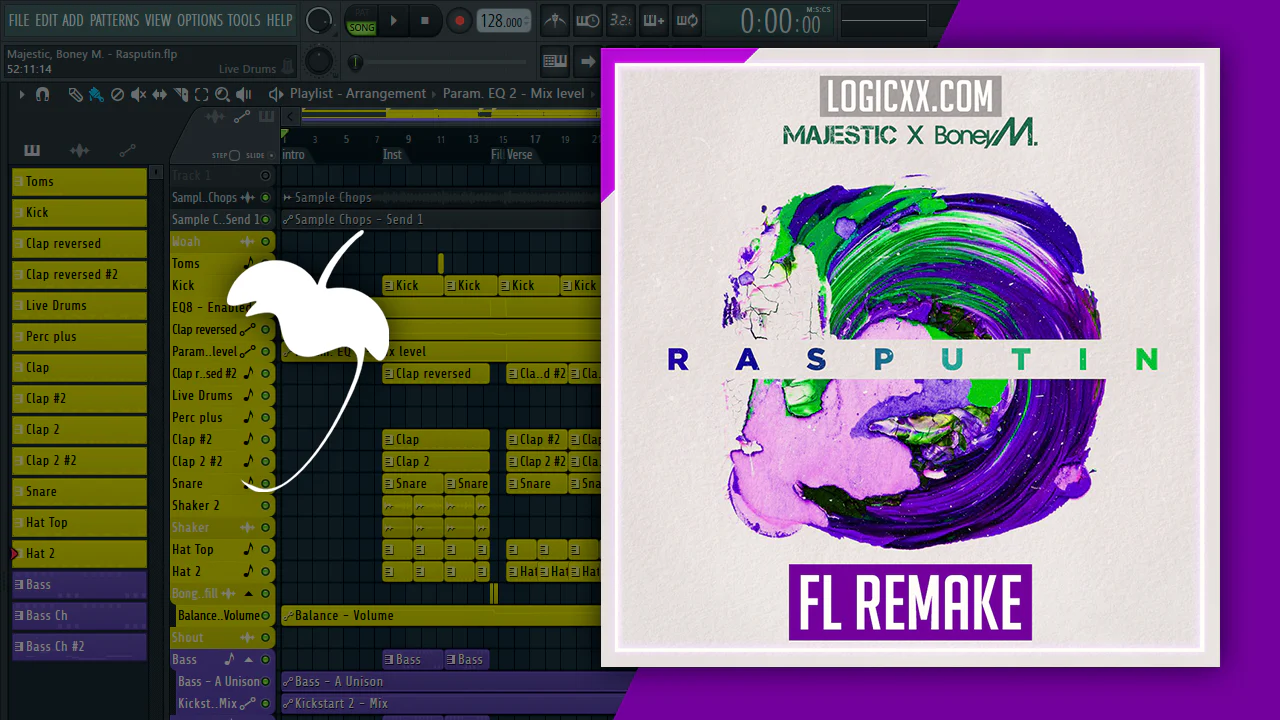
Task: Click the master volume knob
Action: (319, 19)
